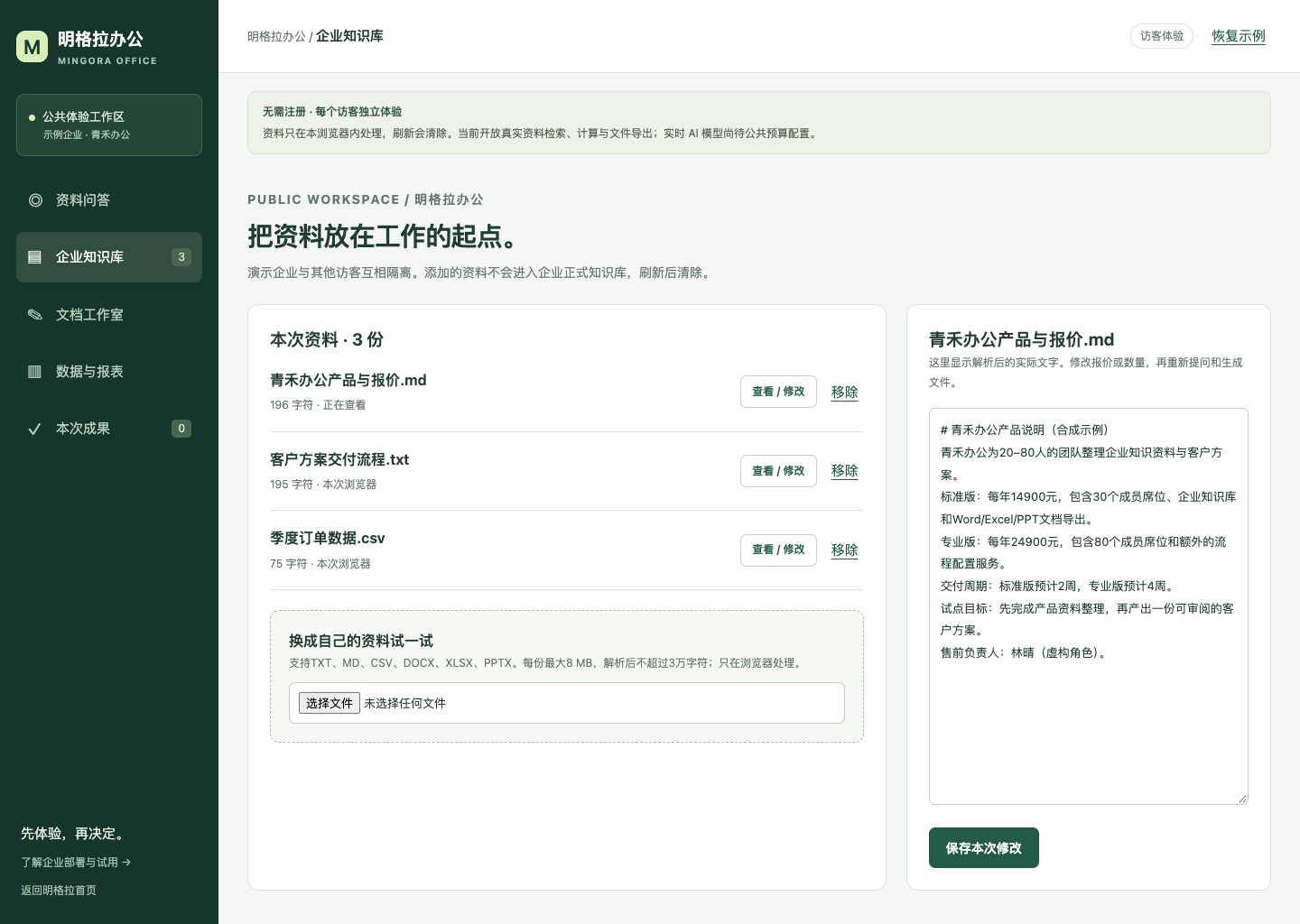Image resolution: width=1300 pixels, height=924 pixels.
Task: Click the badge 0 on 本次成果
Action: (181, 429)
